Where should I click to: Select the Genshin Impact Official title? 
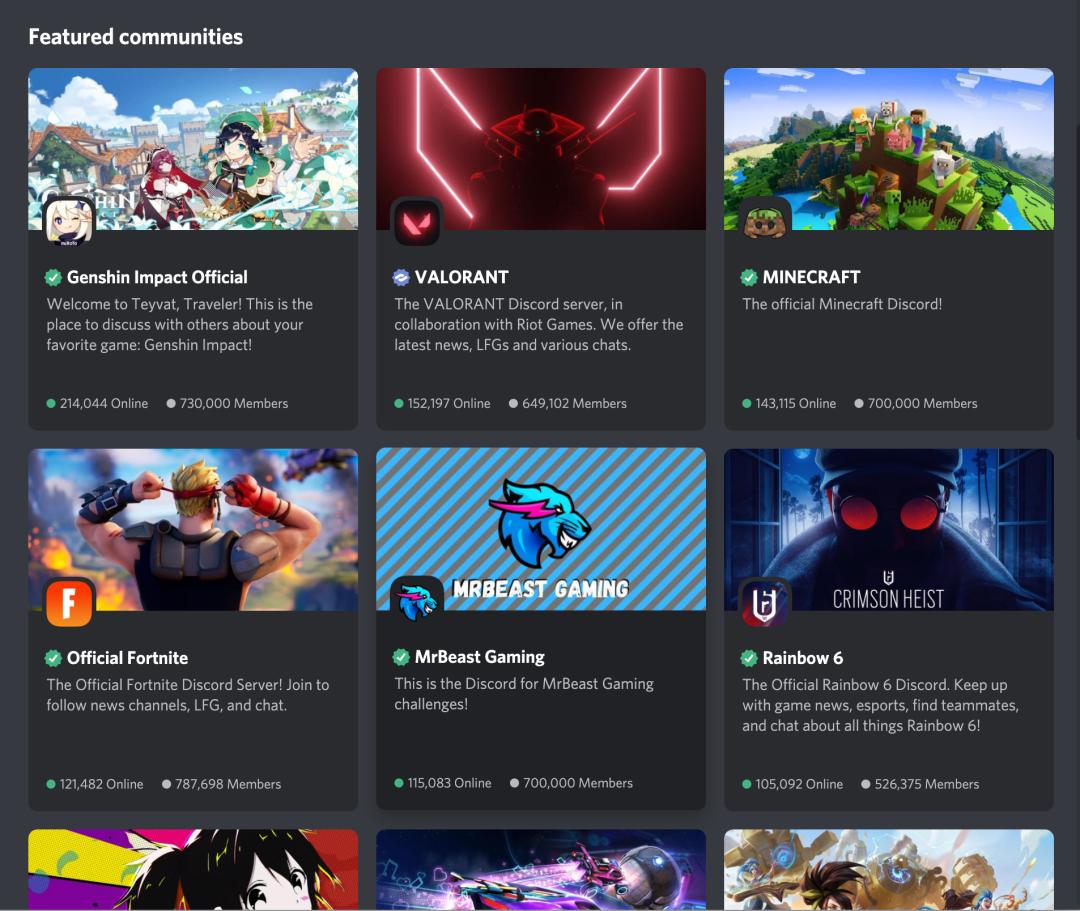157,278
